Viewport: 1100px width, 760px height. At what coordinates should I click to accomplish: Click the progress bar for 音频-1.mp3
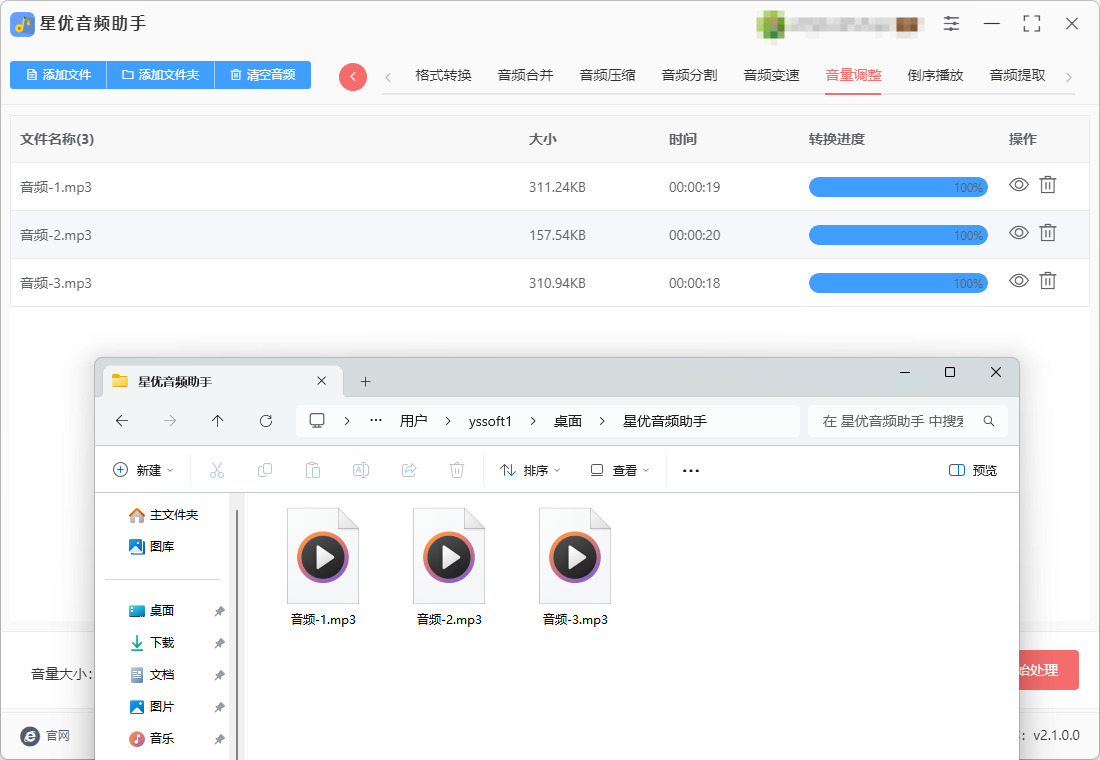898,187
